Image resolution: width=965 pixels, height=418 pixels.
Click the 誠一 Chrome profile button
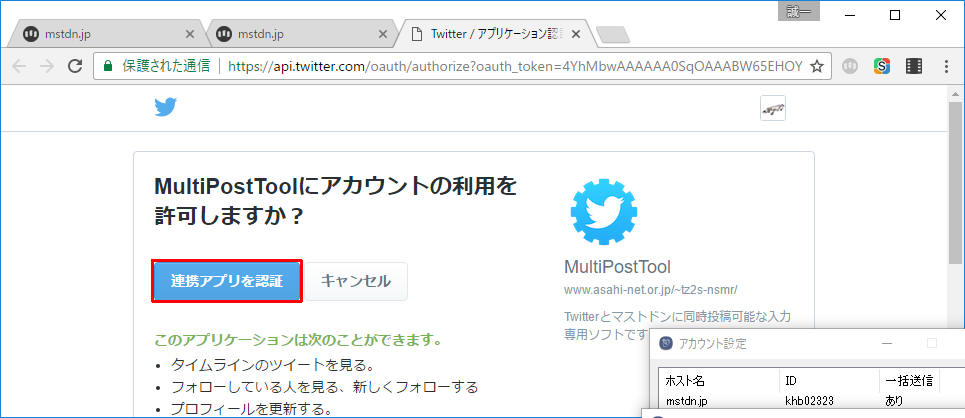coord(798,12)
